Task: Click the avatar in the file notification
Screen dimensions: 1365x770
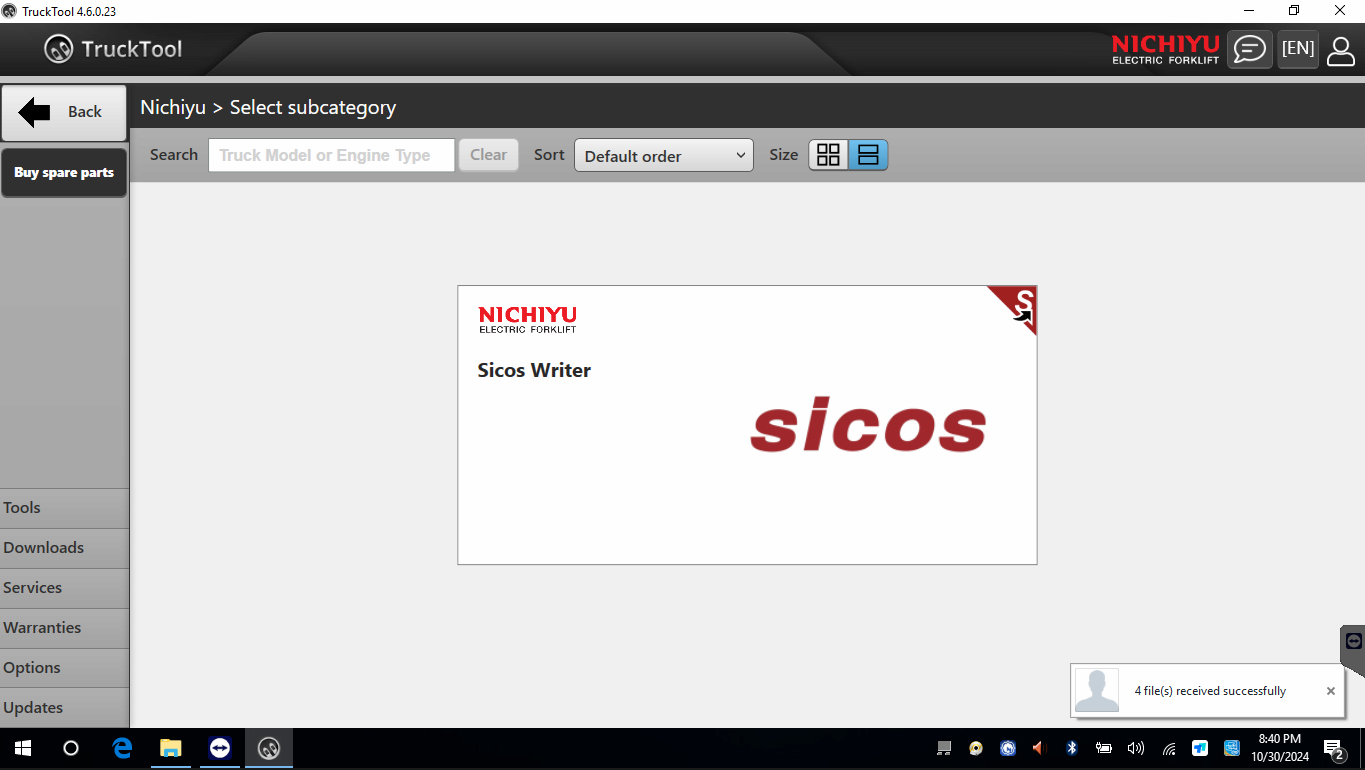Action: coord(1097,691)
